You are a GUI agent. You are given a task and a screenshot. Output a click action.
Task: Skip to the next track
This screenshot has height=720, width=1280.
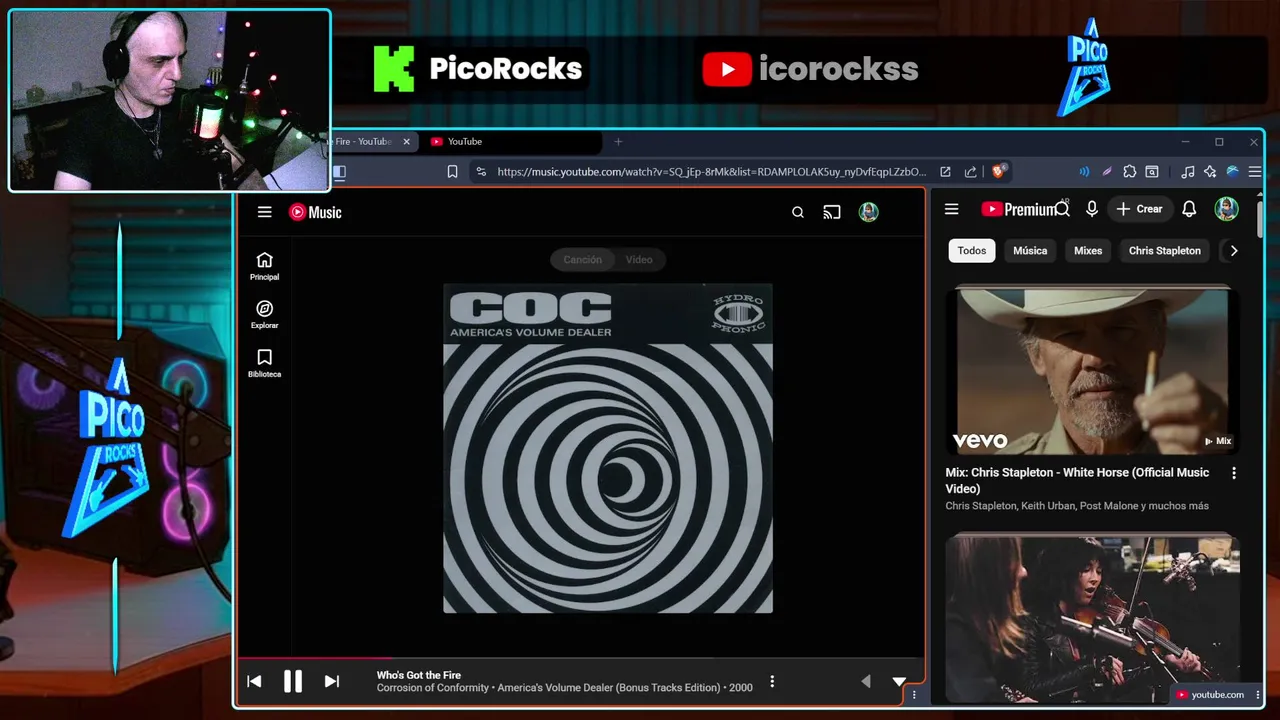(x=332, y=681)
